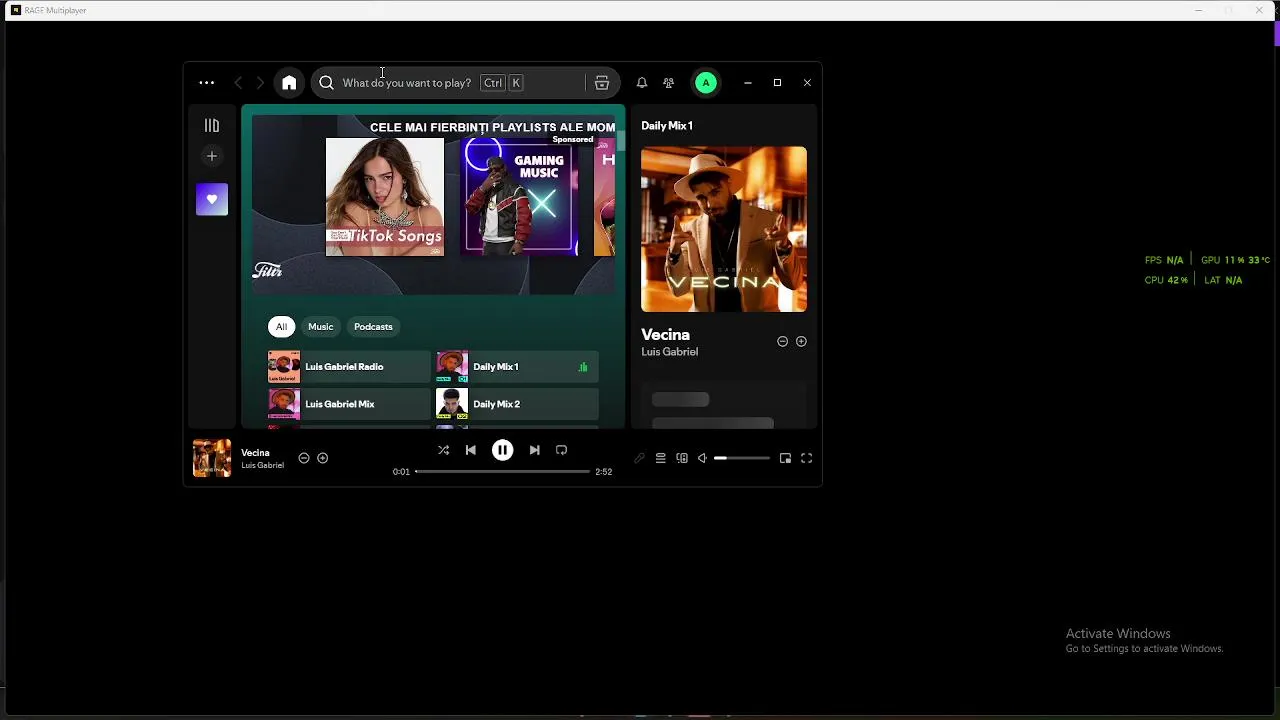The width and height of the screenshot is (1280, 720).
Task: Toggle shuffle
Action: pyautogui.click(x=443, y=450)
